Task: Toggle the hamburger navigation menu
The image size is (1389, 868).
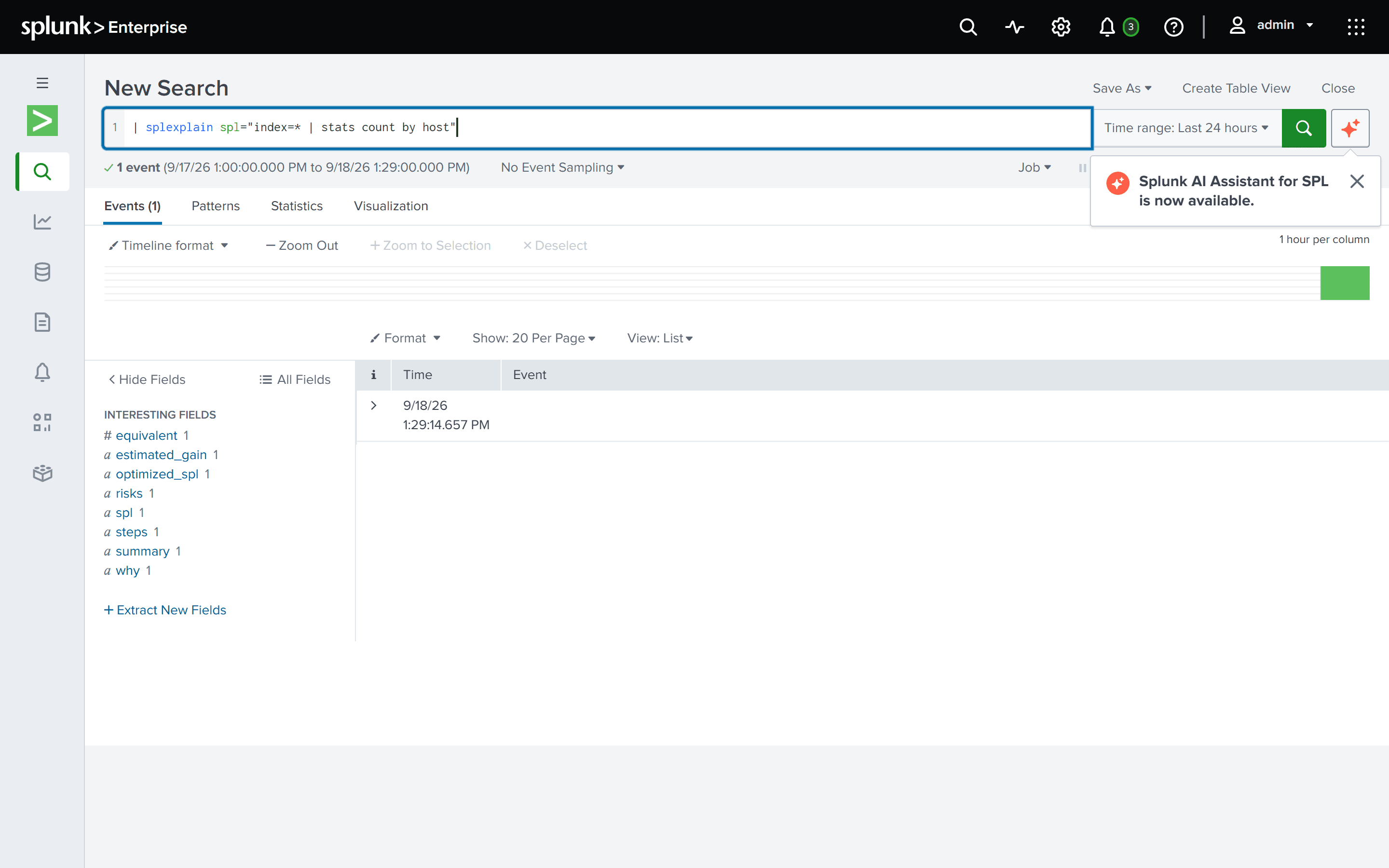Action: [x=42, y=83]
